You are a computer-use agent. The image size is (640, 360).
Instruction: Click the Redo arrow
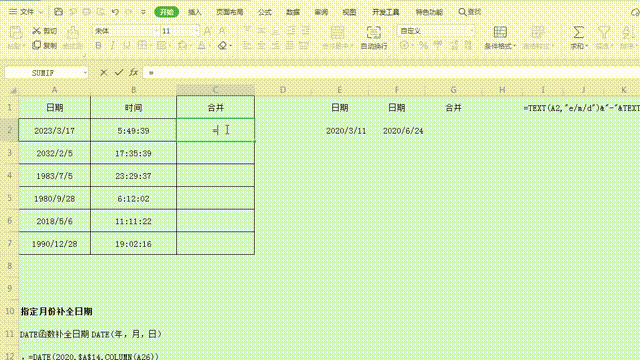coord(129,12)
